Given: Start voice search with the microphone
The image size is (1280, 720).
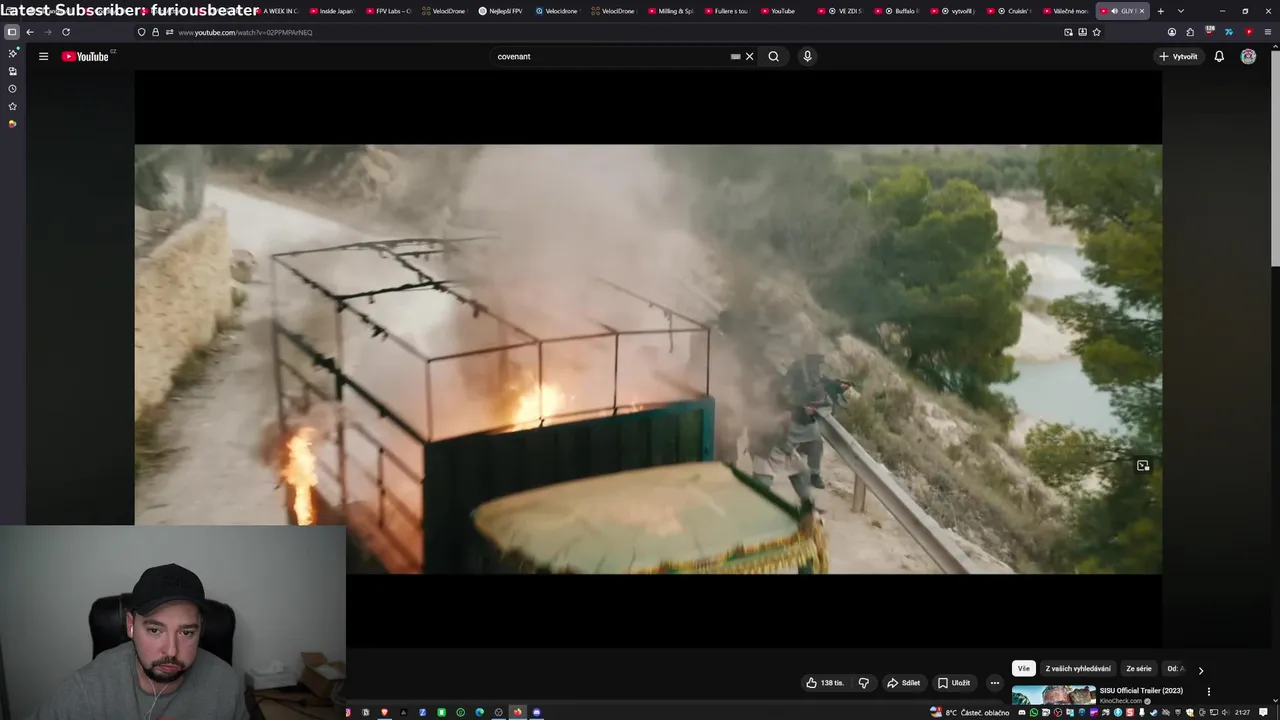Looking at the screenshot, I should [x=807, y=56].
